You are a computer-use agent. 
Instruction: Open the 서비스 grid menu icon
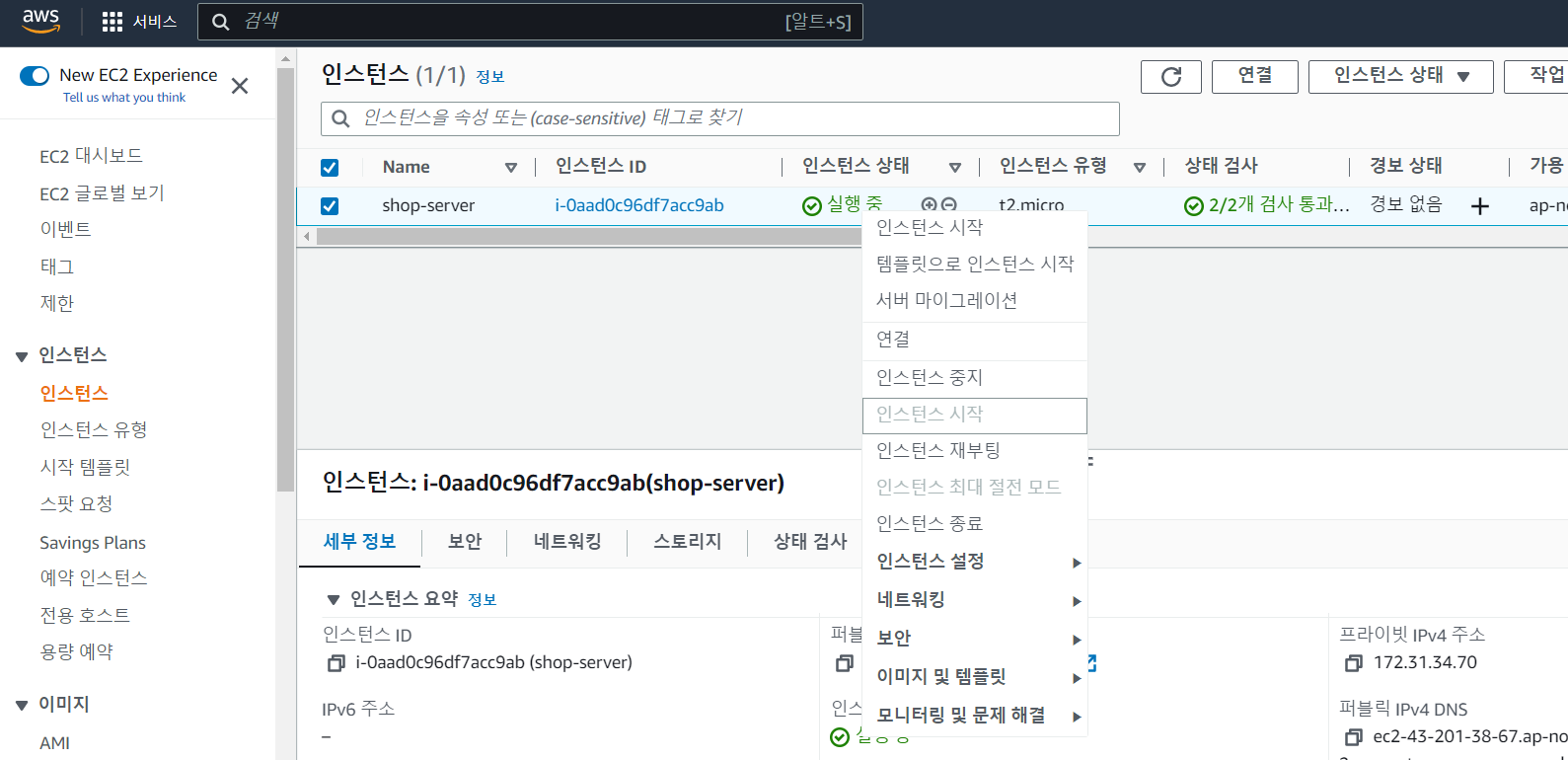coord(112,22)
